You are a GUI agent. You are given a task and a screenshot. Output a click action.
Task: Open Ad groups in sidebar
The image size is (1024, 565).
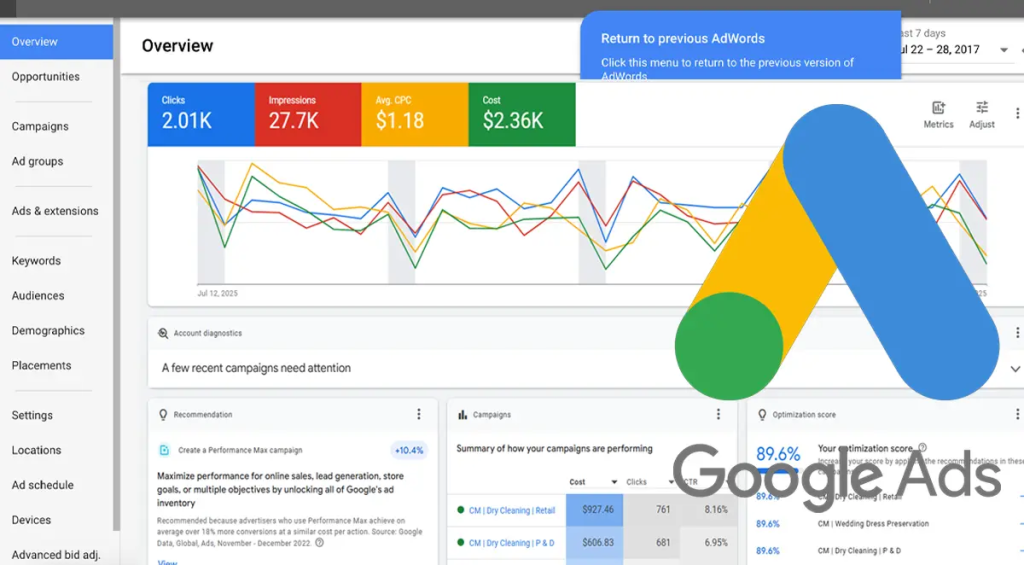[37, 161]
